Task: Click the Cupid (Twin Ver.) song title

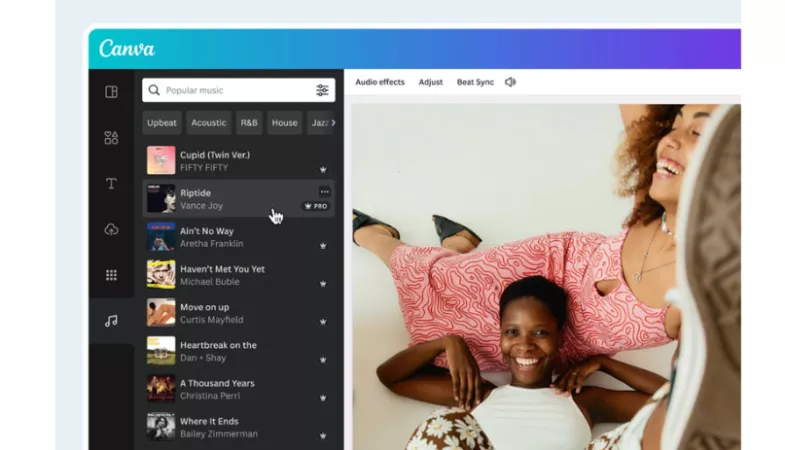Action: [x=215, y=155]
